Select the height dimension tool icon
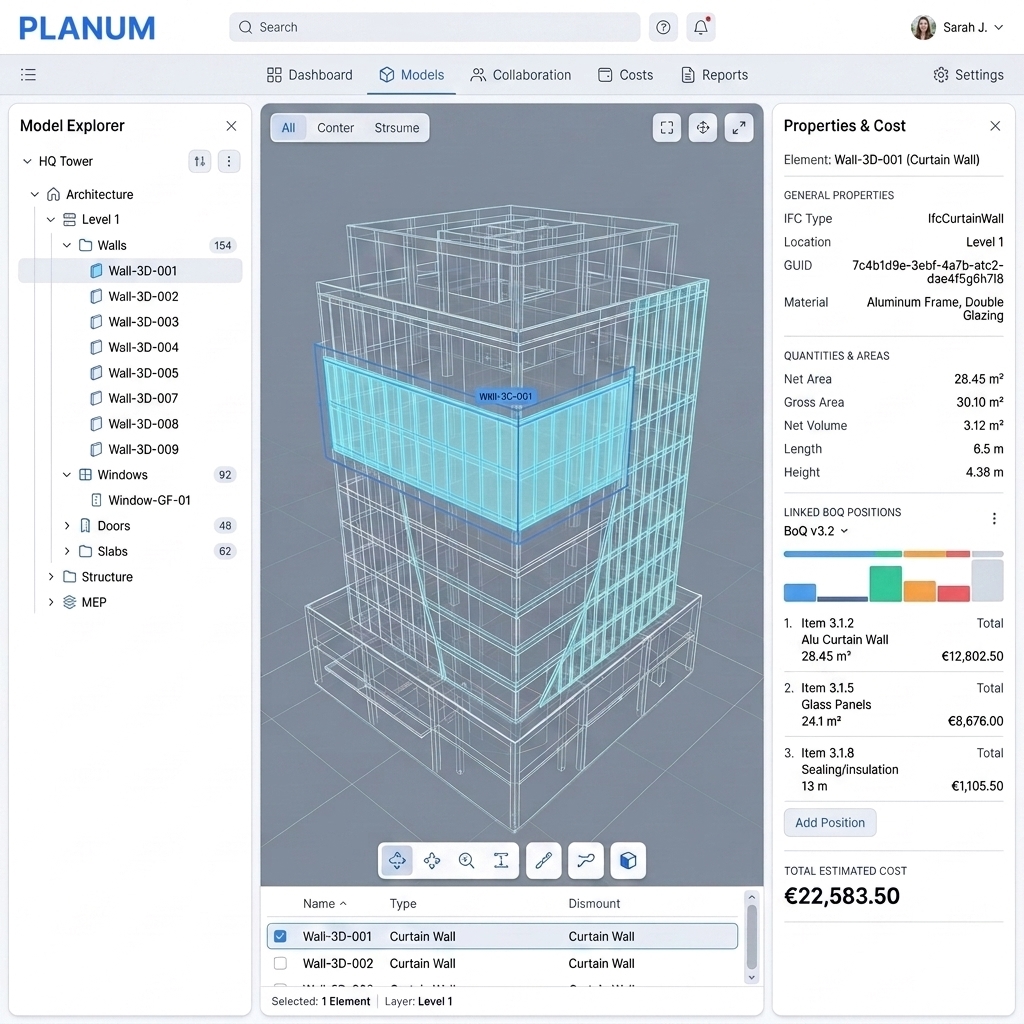The width and height of the screenshot is (1024, 1024). coord(501,861)
